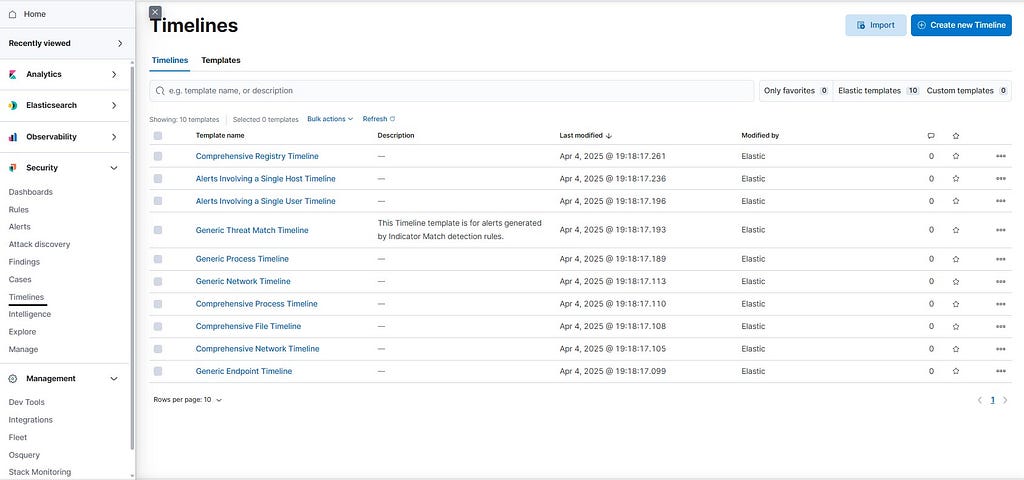Check the Comprehensive Registry Timeline checkbox

click(x=157, y=156)
